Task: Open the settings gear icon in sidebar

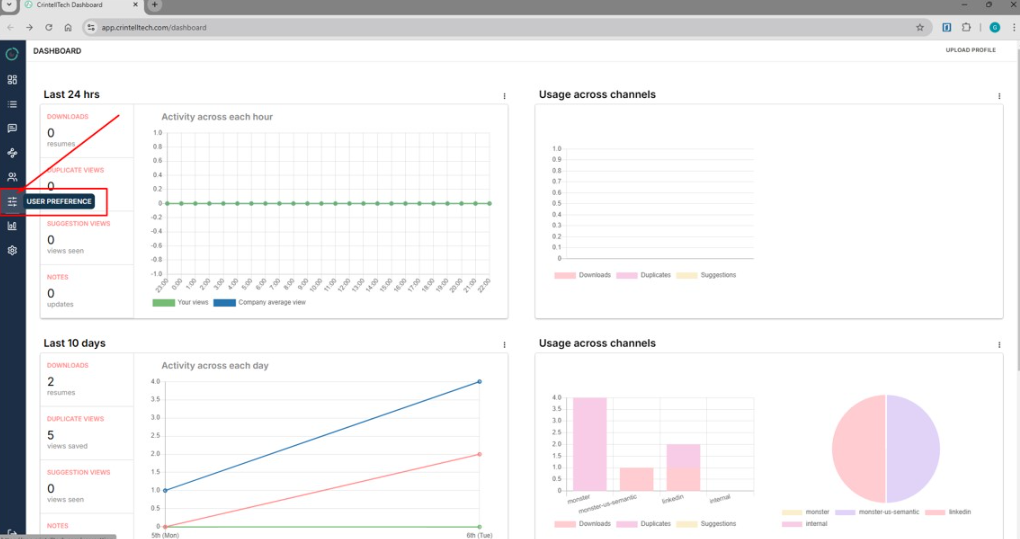Action: (x=12, y=250)
